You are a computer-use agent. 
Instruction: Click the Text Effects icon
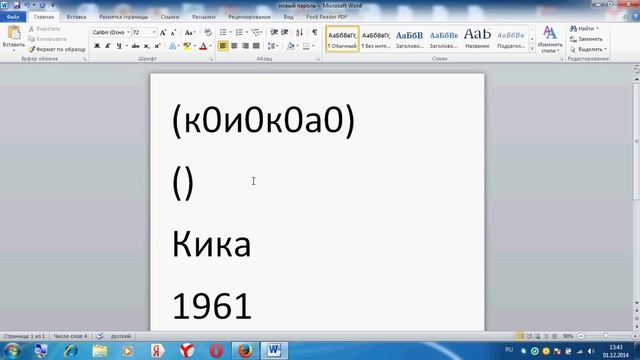coord(173,46)
